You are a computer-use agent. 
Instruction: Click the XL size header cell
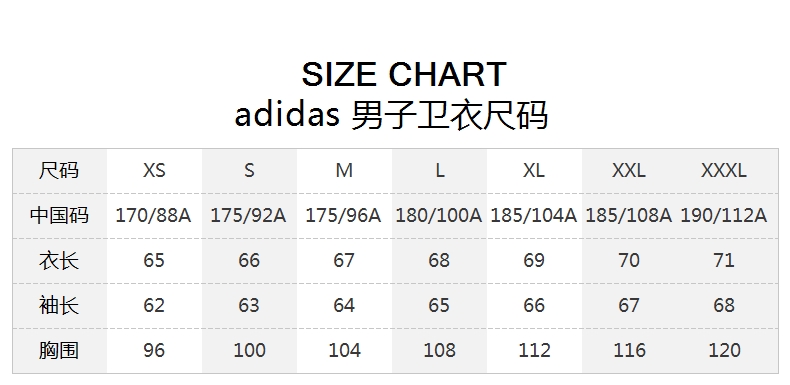534,171
